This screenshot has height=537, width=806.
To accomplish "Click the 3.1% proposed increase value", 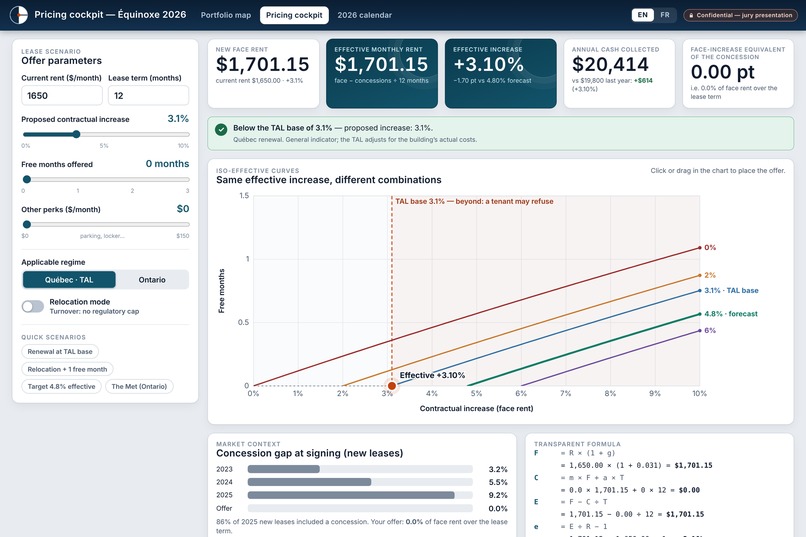I will click(178, 119).
